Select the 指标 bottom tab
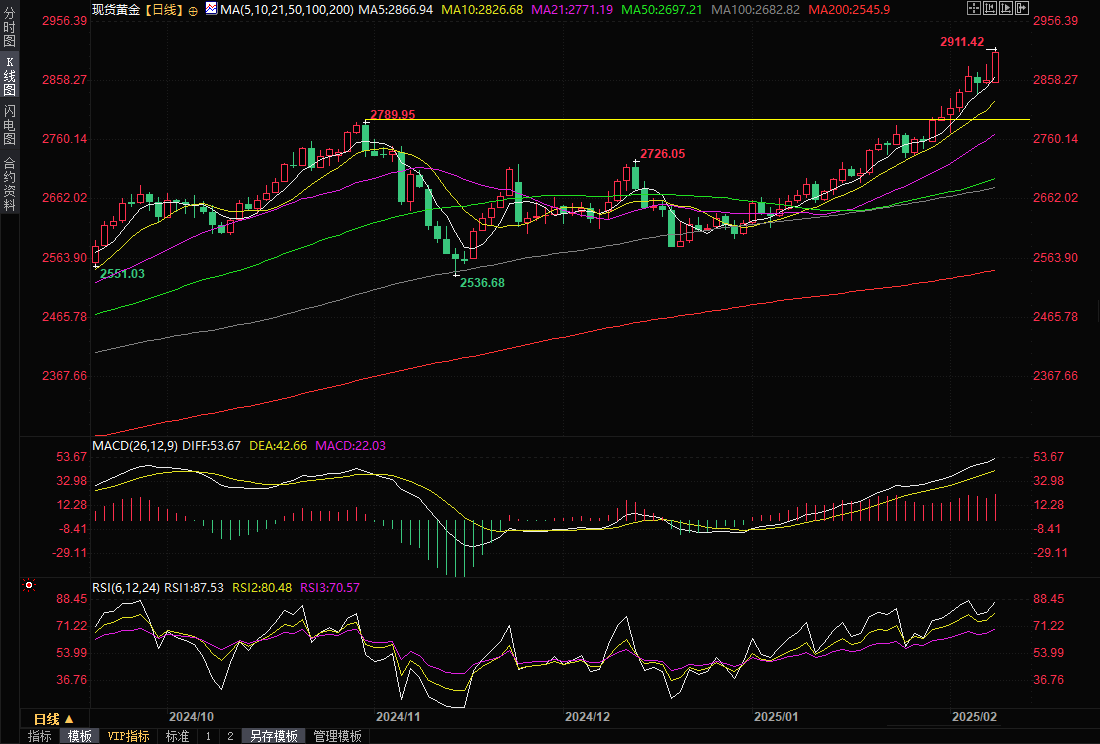Screen dimensions: 1100x744 [x=40, y=736]
